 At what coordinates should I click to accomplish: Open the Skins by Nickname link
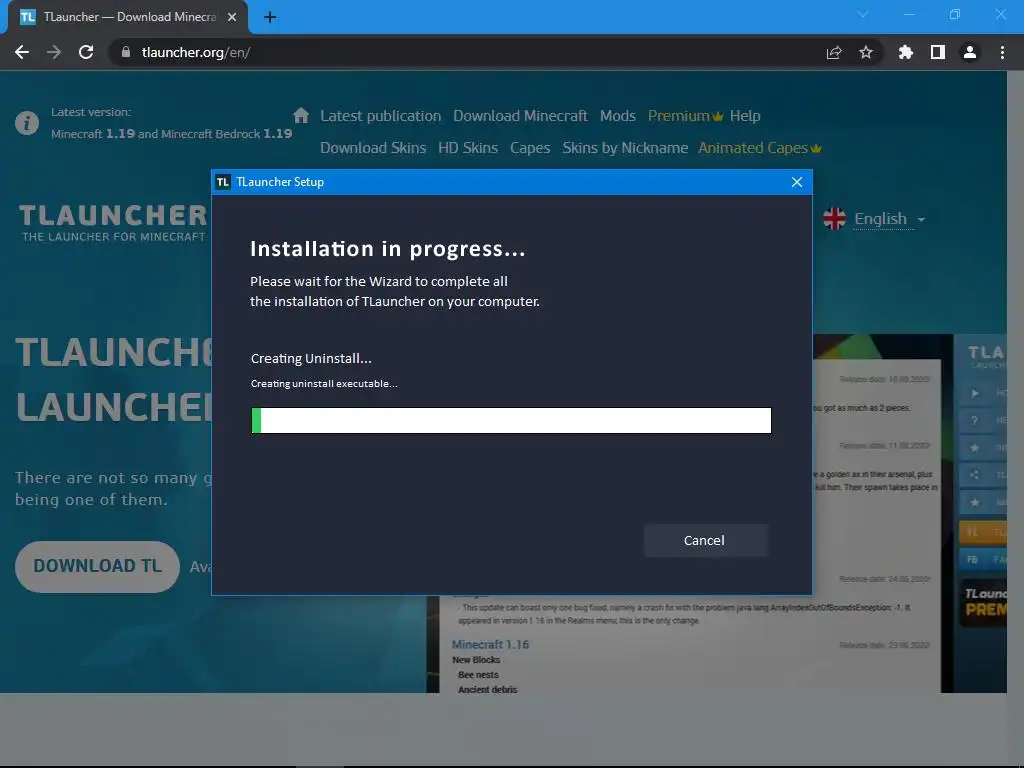click(x=625, y=148)
